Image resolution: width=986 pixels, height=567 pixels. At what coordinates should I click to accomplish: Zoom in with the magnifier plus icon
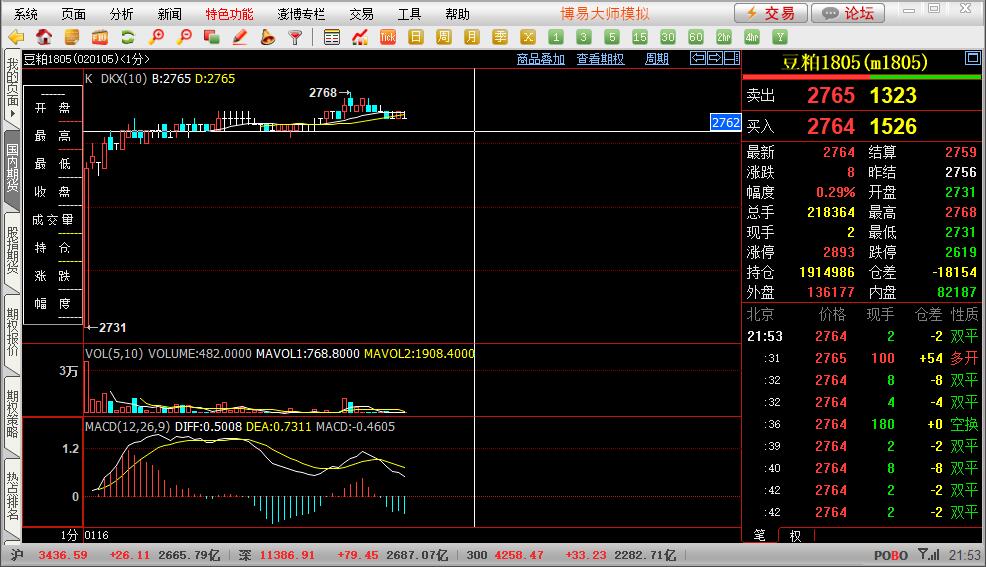click(x=156, y=37)
